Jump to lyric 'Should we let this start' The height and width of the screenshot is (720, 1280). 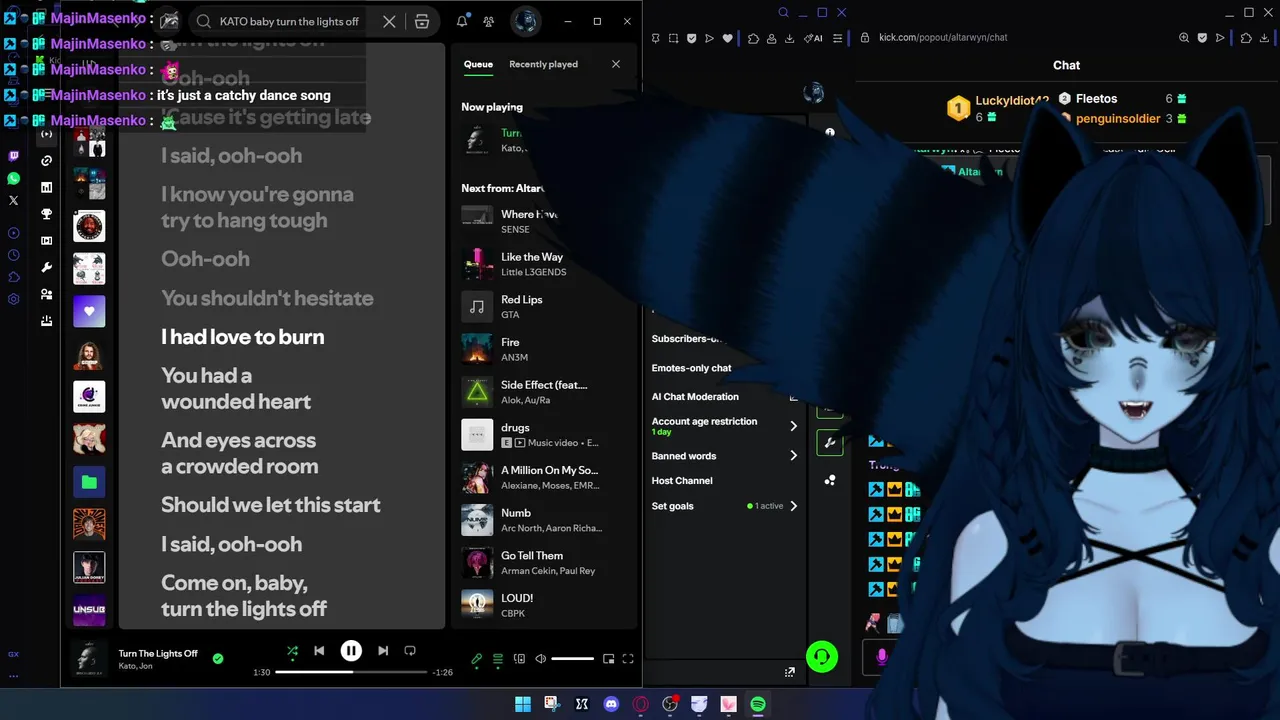[x=271, y=505]
